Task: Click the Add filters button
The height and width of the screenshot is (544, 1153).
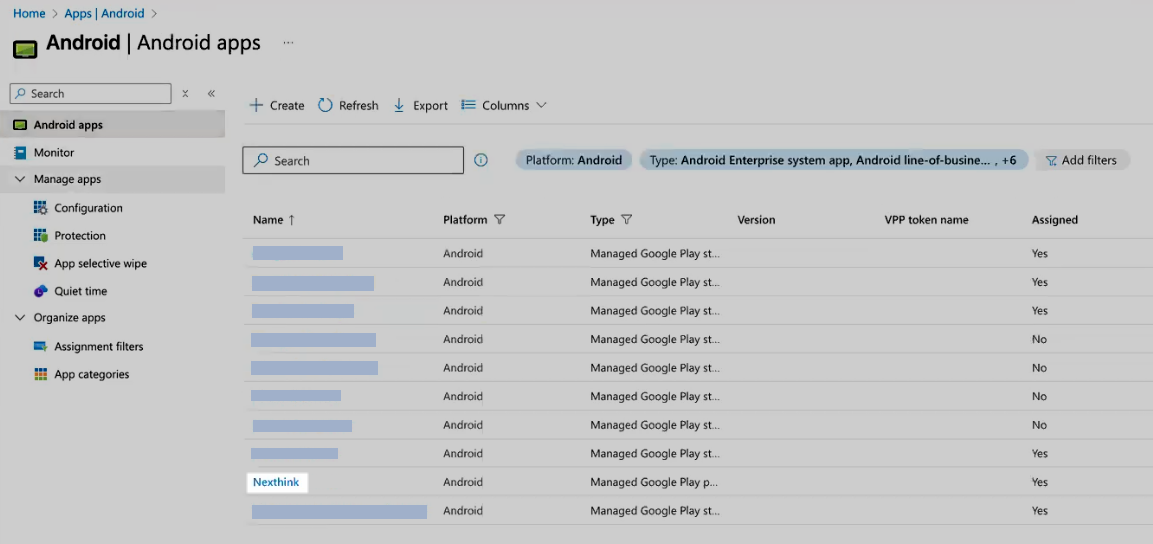Action: [x=1082, y=160]
